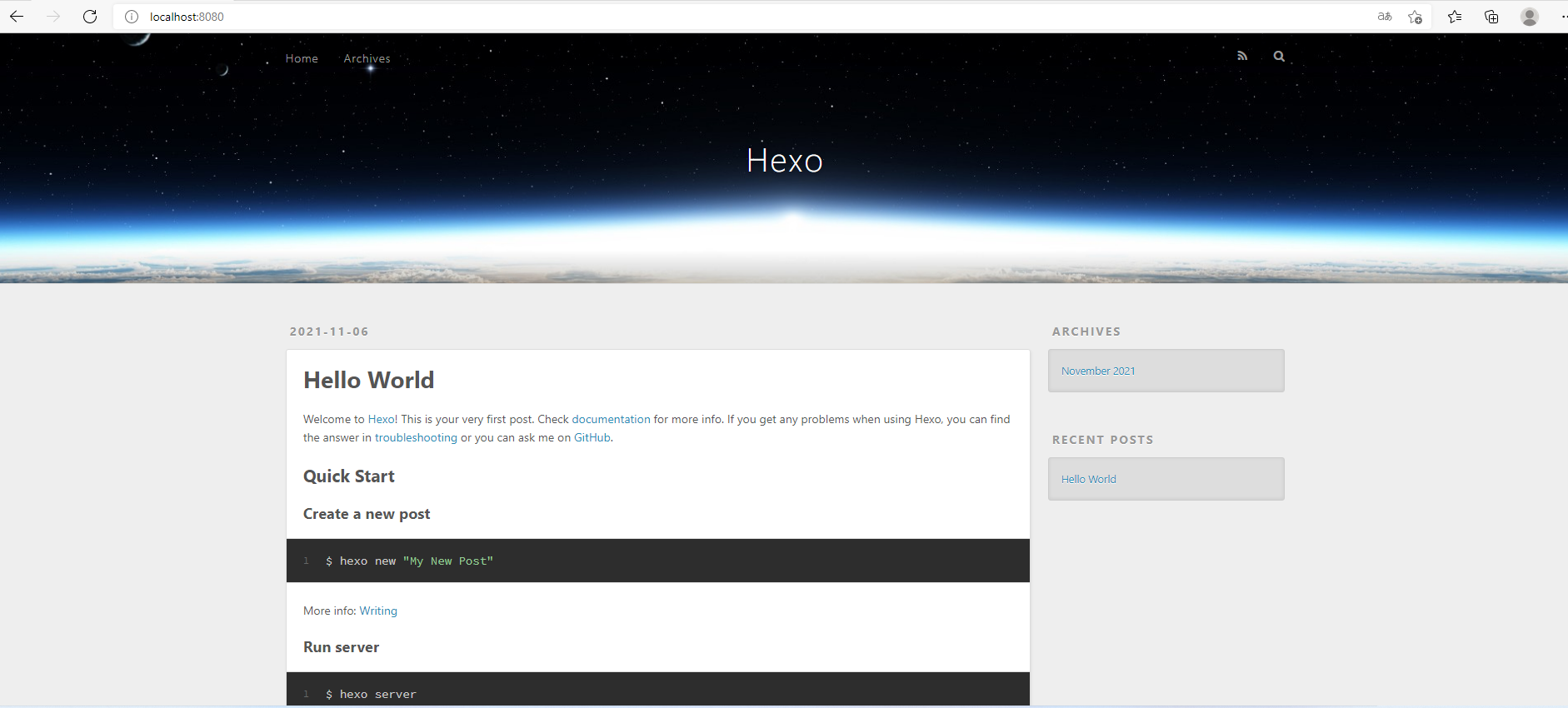Go to the Home nav link
Screen dimensions: 1568x708
click(302, 58)
